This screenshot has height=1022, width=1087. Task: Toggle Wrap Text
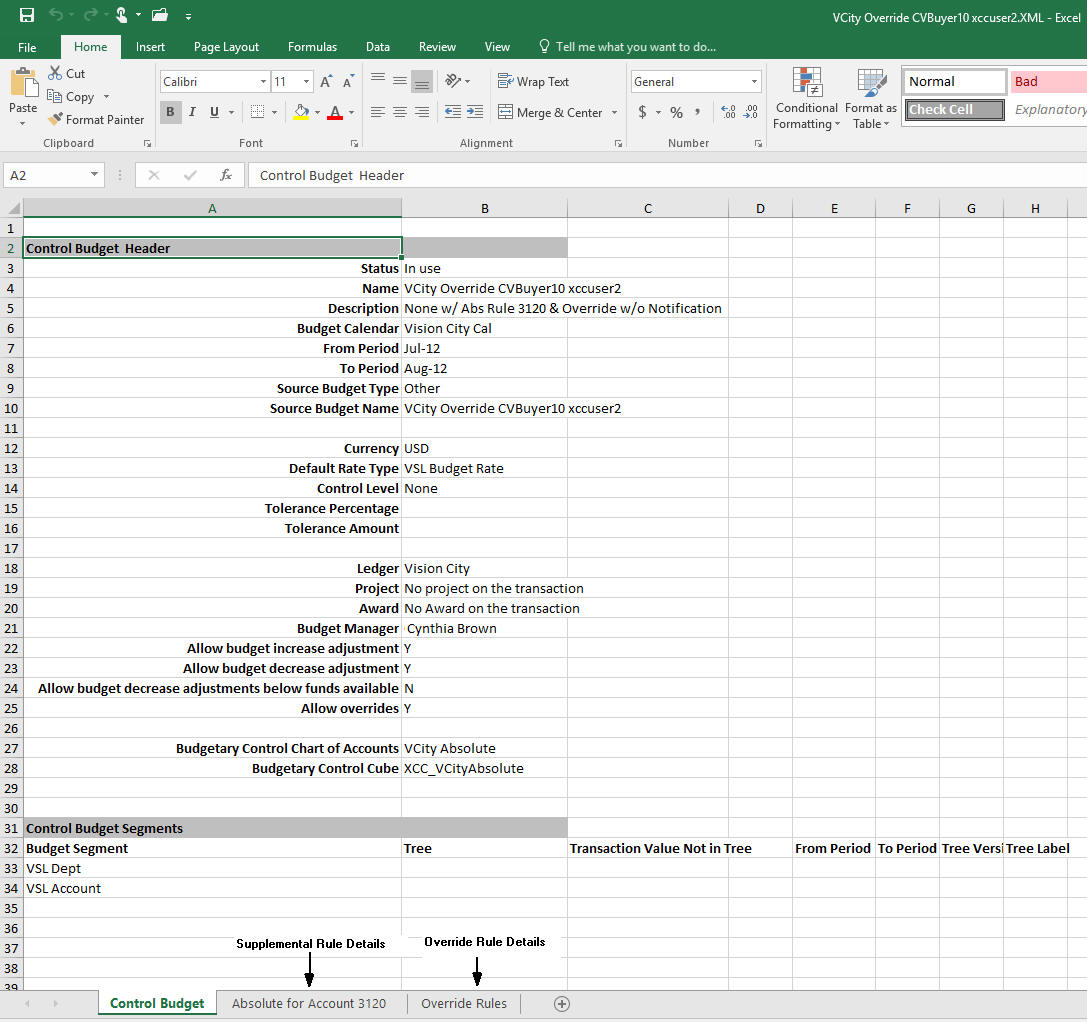pos(534,81)
